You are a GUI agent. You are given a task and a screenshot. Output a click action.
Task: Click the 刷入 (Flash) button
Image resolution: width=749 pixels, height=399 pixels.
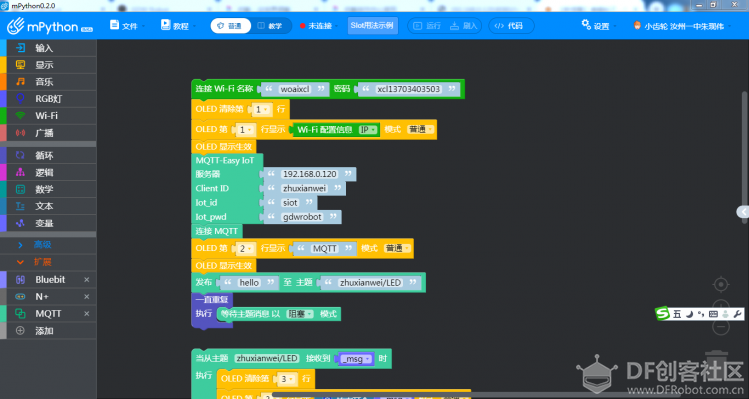[464, 26]
